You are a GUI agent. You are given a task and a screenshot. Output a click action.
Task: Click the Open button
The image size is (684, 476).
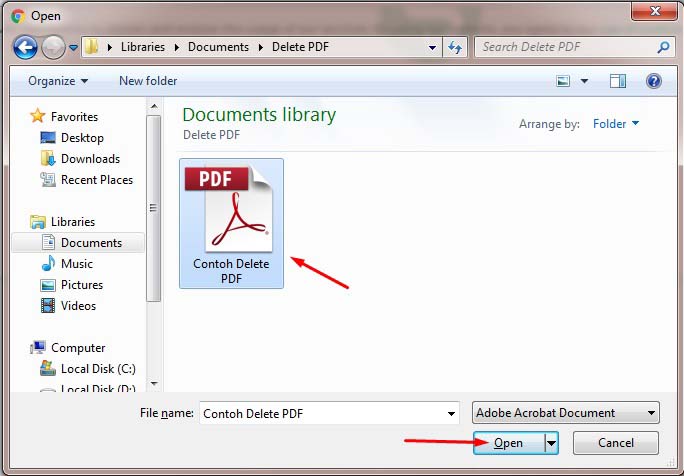(x=508, y=443)
